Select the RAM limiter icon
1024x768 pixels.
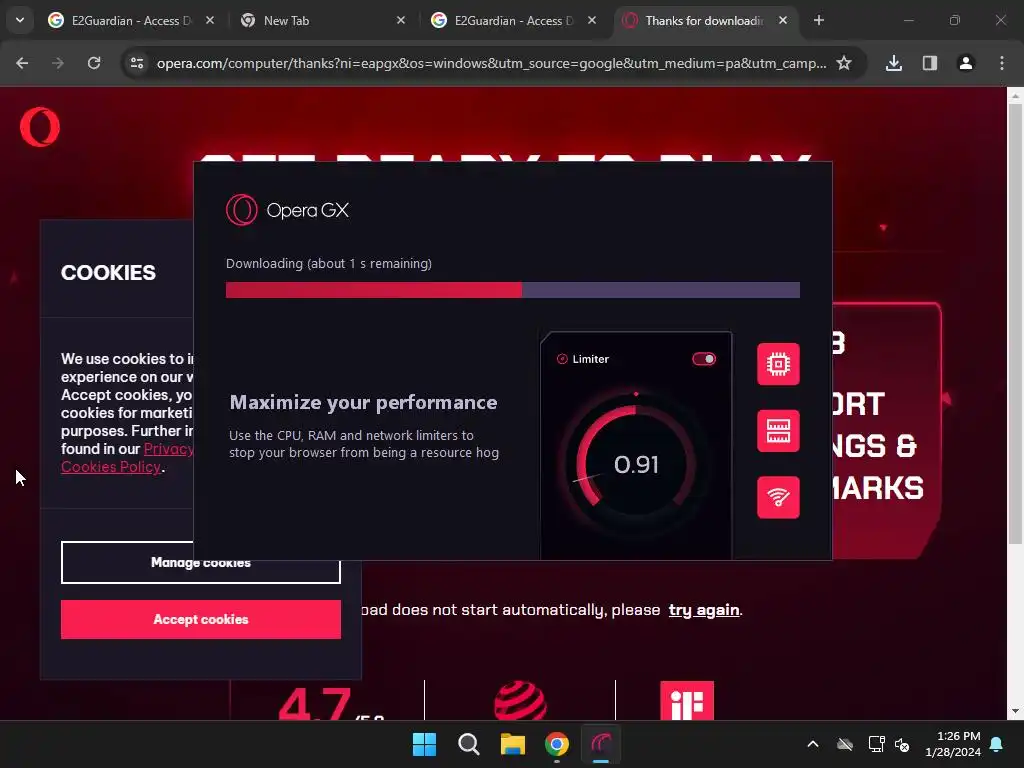pyautogui.click(x=778, y=431)
